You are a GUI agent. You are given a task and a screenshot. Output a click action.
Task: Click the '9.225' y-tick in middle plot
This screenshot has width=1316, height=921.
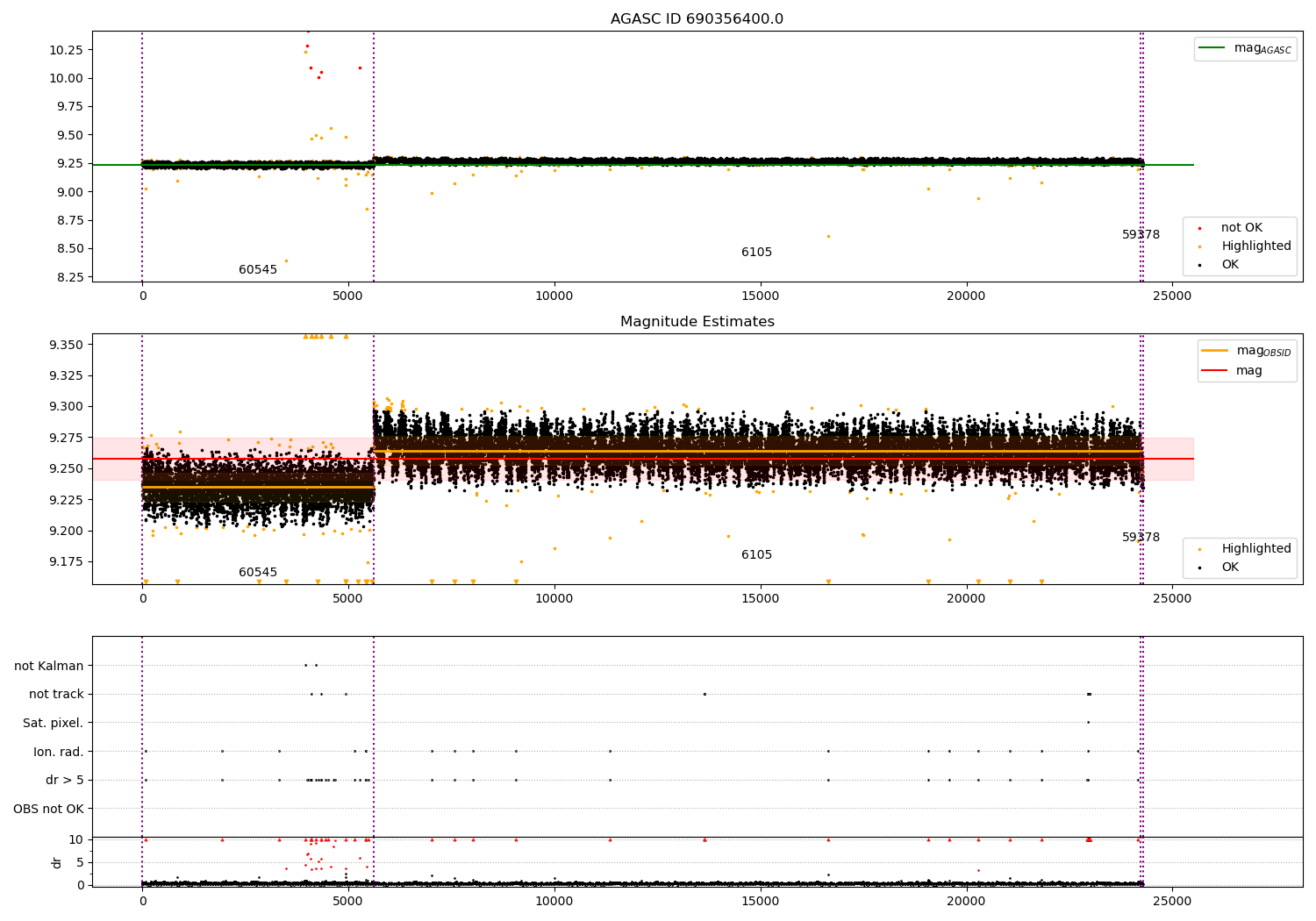point(67,500)
